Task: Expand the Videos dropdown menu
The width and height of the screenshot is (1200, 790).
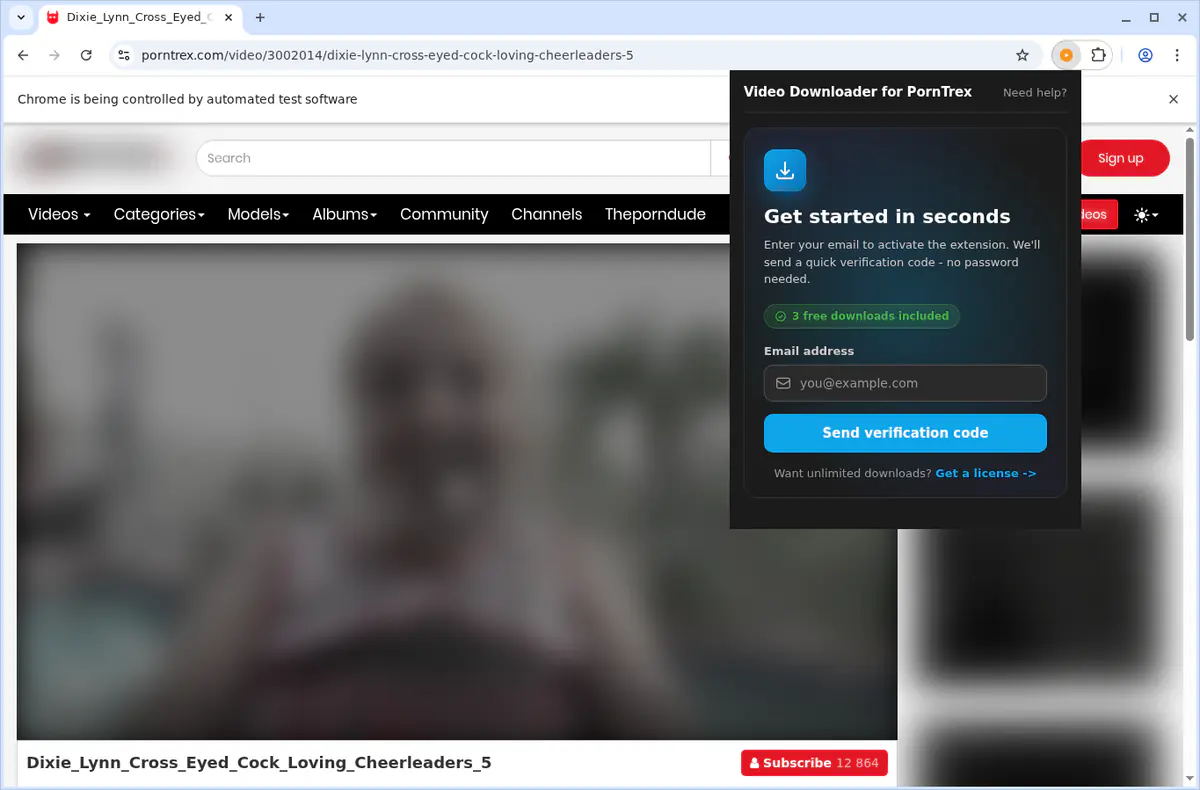Action: point(59,214)
